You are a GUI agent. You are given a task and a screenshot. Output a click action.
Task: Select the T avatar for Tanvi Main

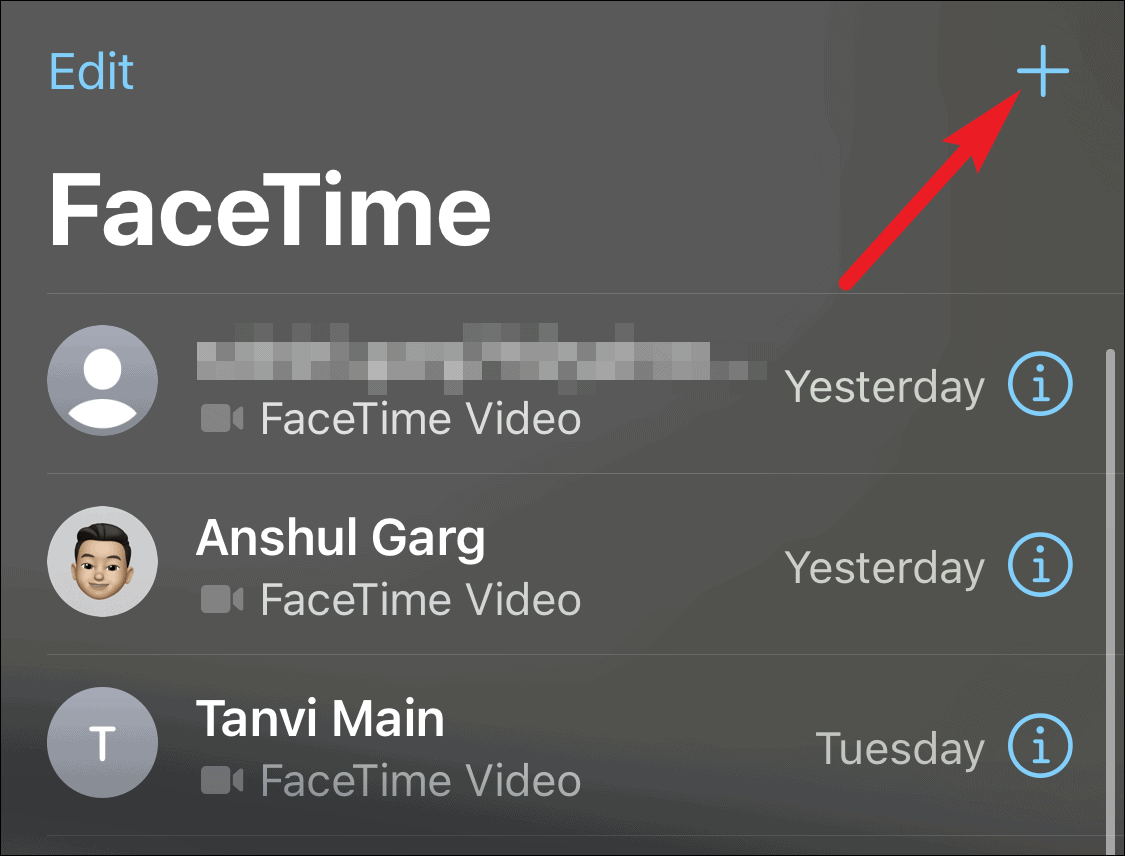(103, 742)
